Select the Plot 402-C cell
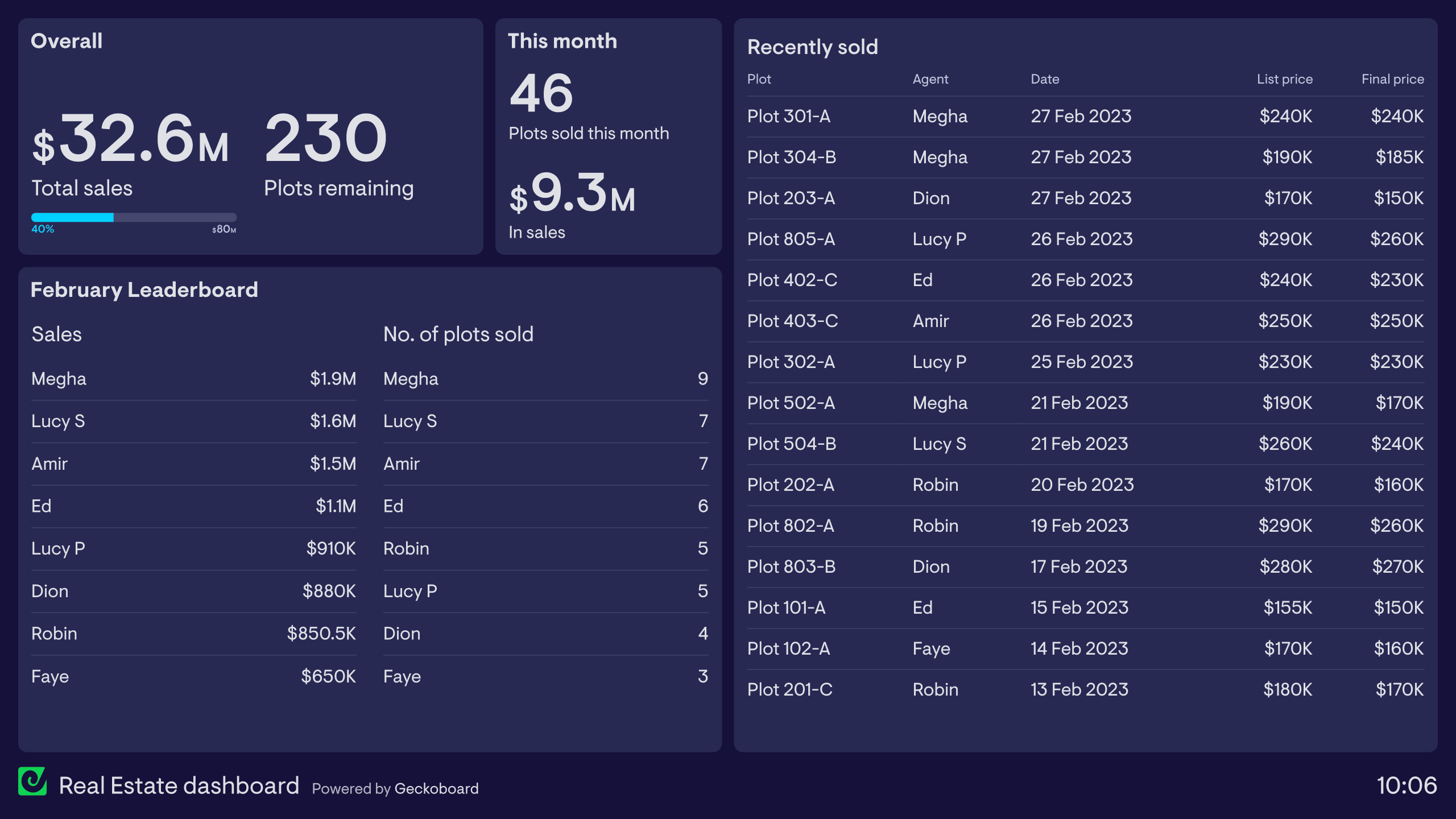Screen dimensions: 1456x819 click(792, 280)
